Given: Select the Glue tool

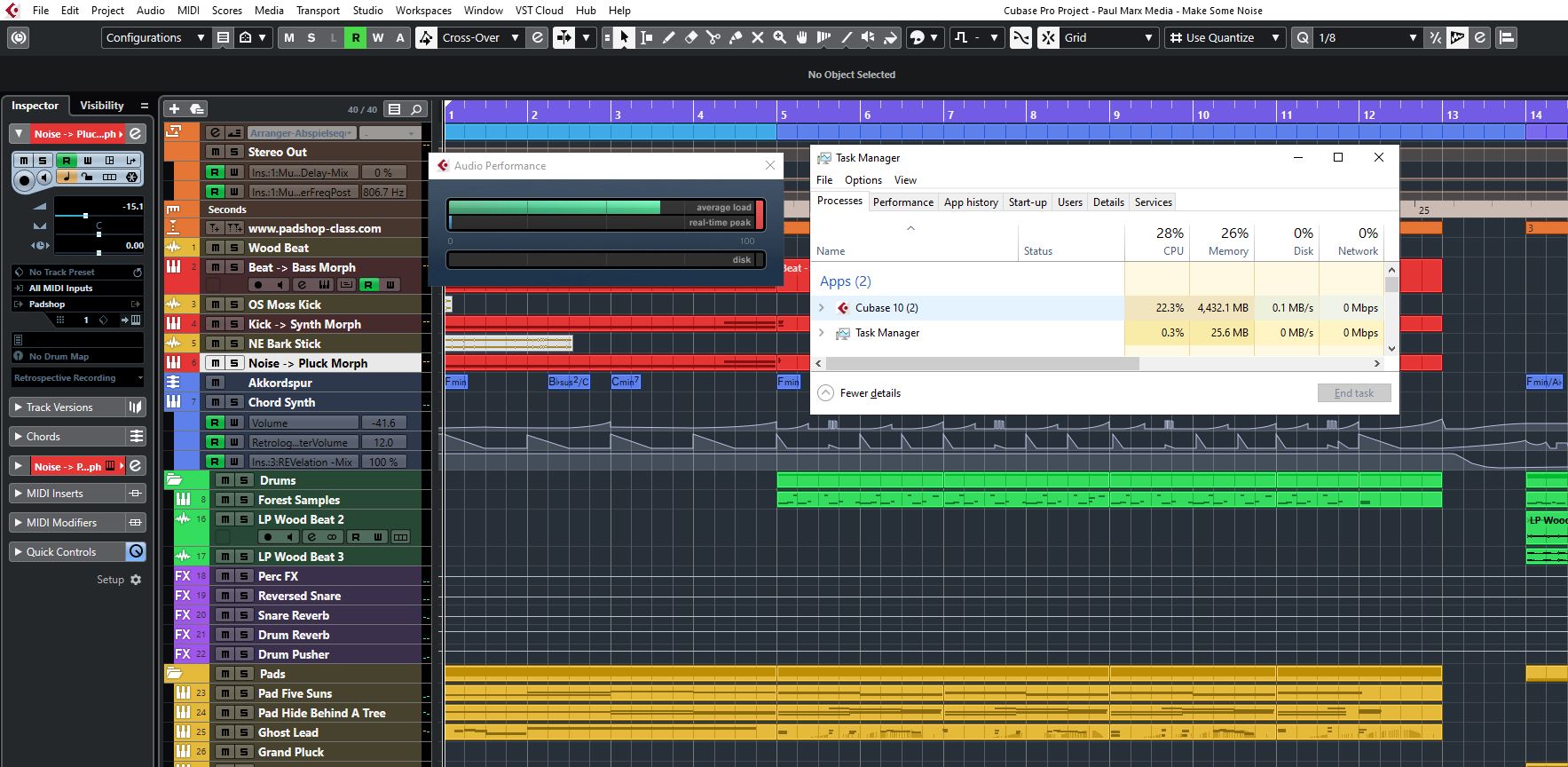Looking at the screenshot, I should coord(736,37).
